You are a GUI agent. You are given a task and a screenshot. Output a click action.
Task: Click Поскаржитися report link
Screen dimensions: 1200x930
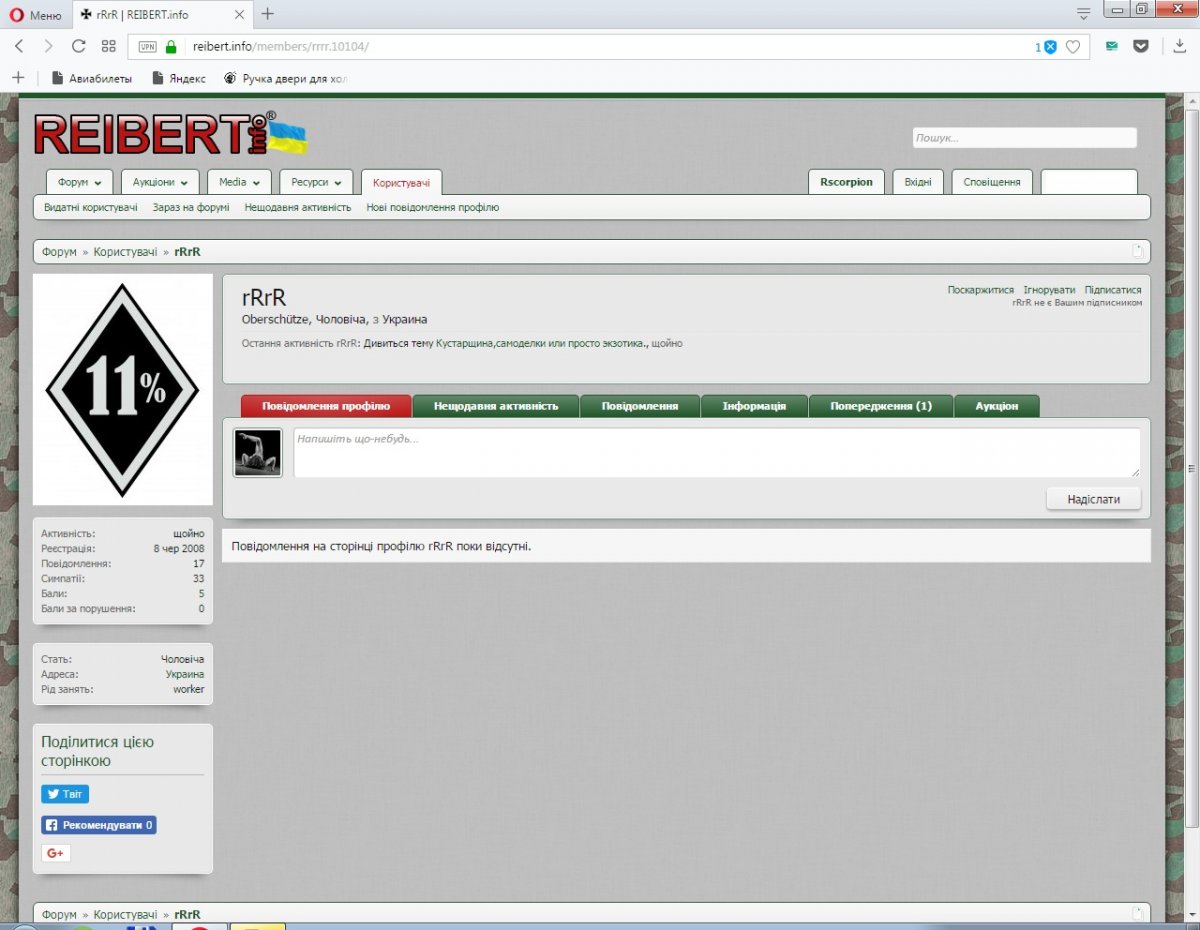(x=981, y=290)
